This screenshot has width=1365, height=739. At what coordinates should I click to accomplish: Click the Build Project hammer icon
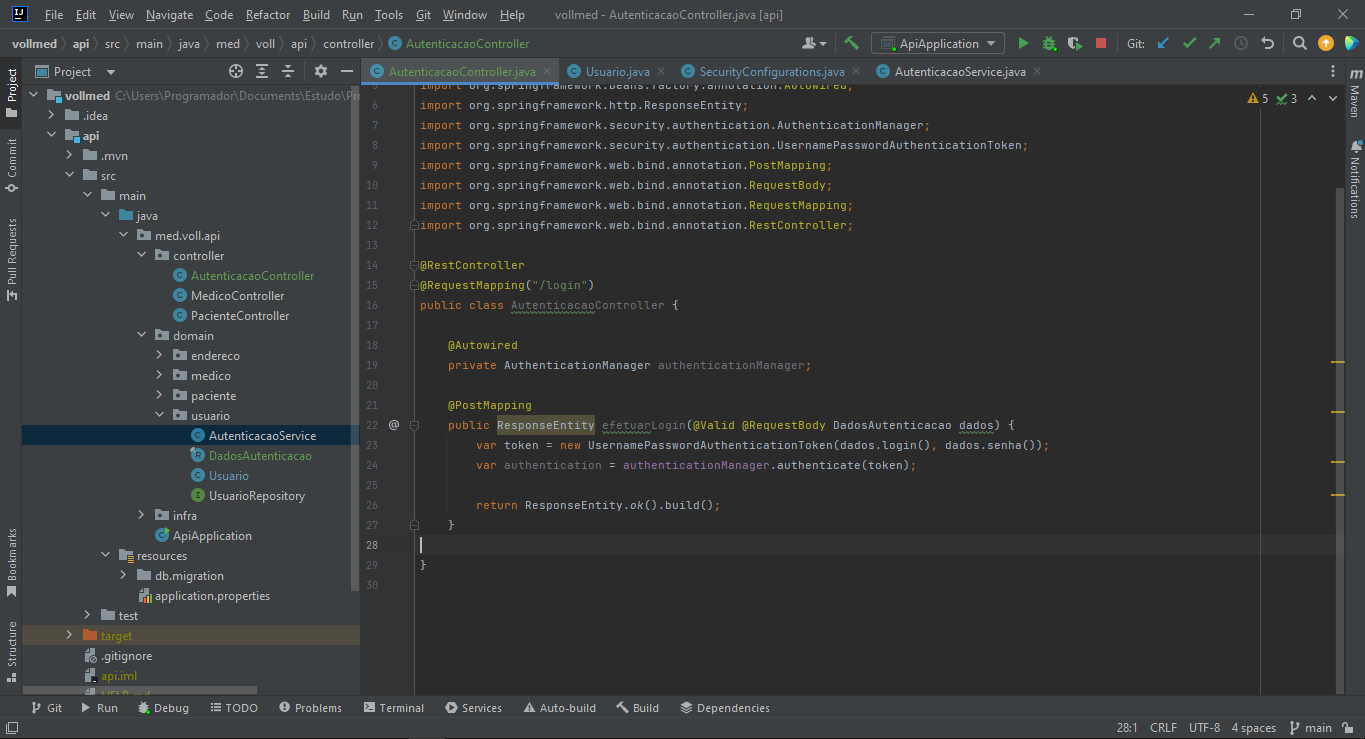tap(852, 43)
